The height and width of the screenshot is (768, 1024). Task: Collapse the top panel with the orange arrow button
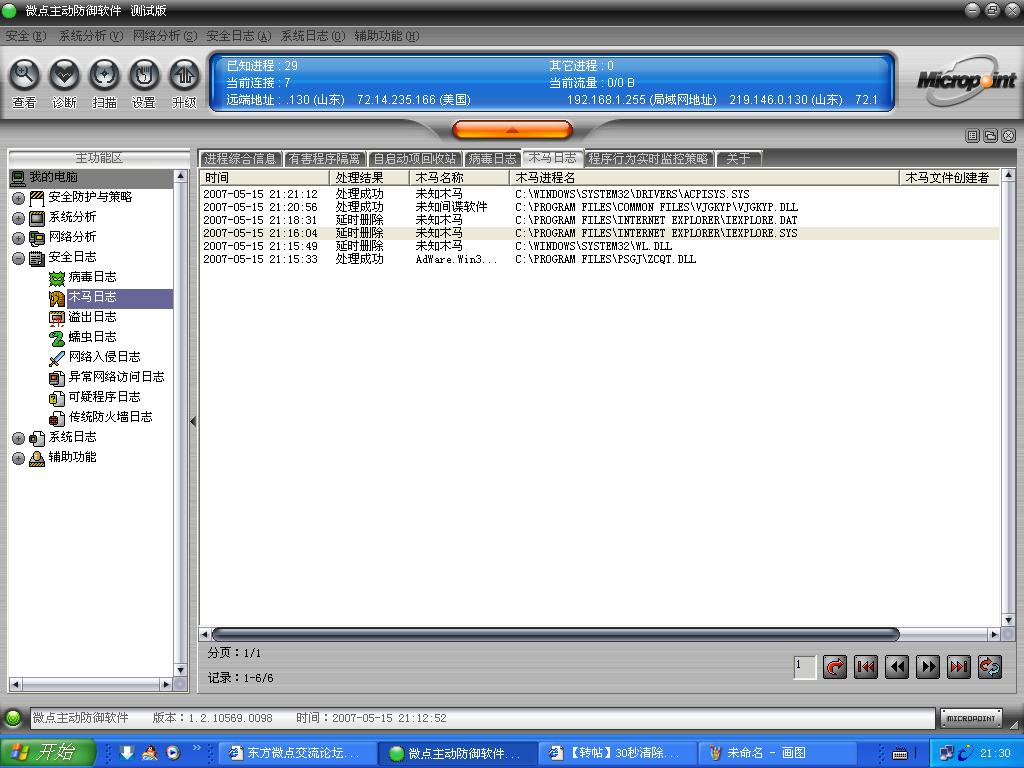pyautogui.click(x=512, y=130)
